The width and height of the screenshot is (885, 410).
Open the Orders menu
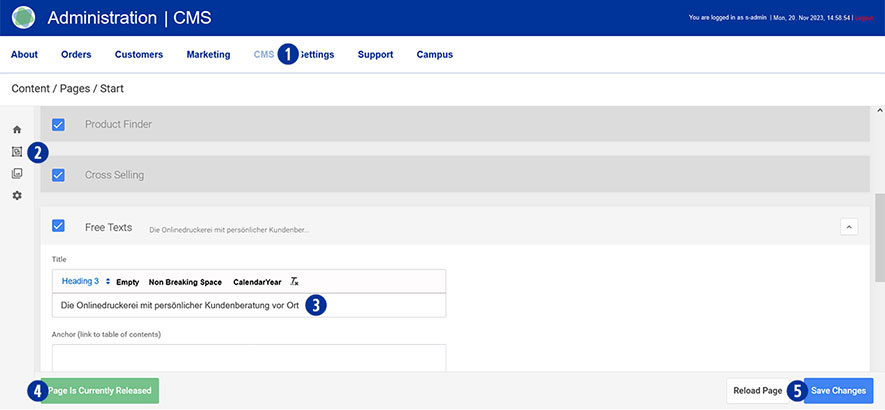pyautogui.click(x=76, y=55)
